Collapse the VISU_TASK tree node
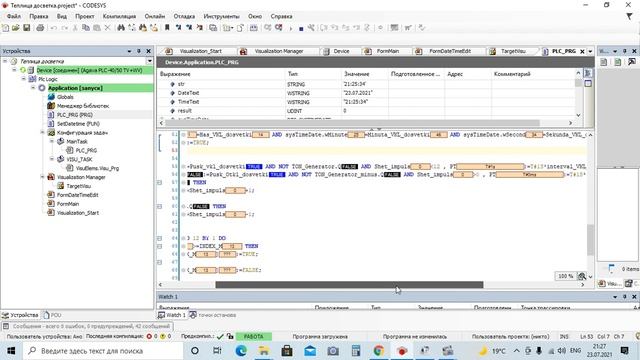Image resolution: width=640 pixels, height=360 pixels. [52, 159]
